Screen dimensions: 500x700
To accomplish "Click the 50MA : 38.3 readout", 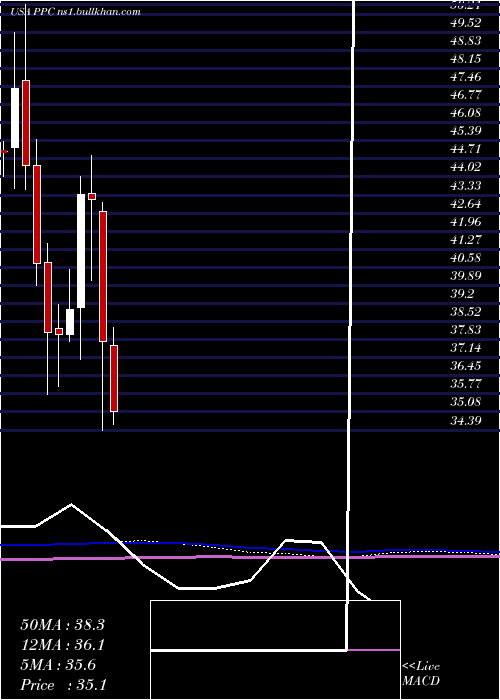I will (x=62, y=625).
